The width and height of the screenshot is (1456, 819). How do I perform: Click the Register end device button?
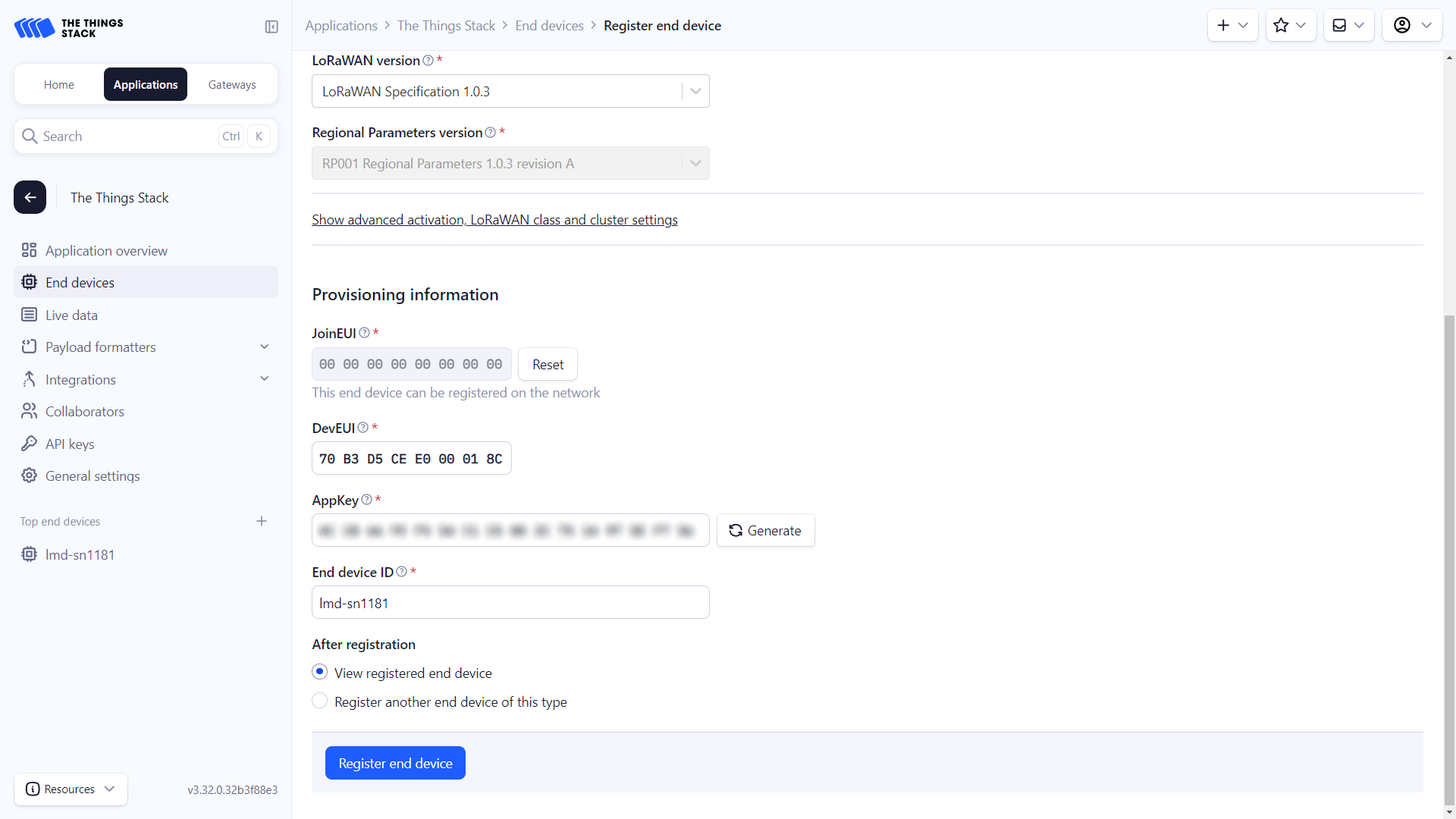[395, 763]
